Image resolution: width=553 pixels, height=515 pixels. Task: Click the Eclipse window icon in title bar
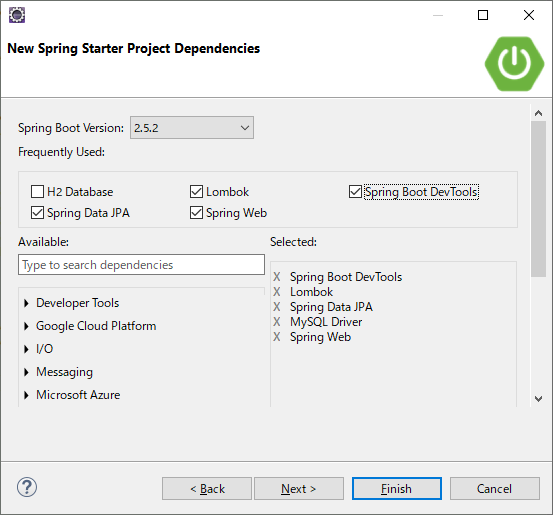coord(17,15)
